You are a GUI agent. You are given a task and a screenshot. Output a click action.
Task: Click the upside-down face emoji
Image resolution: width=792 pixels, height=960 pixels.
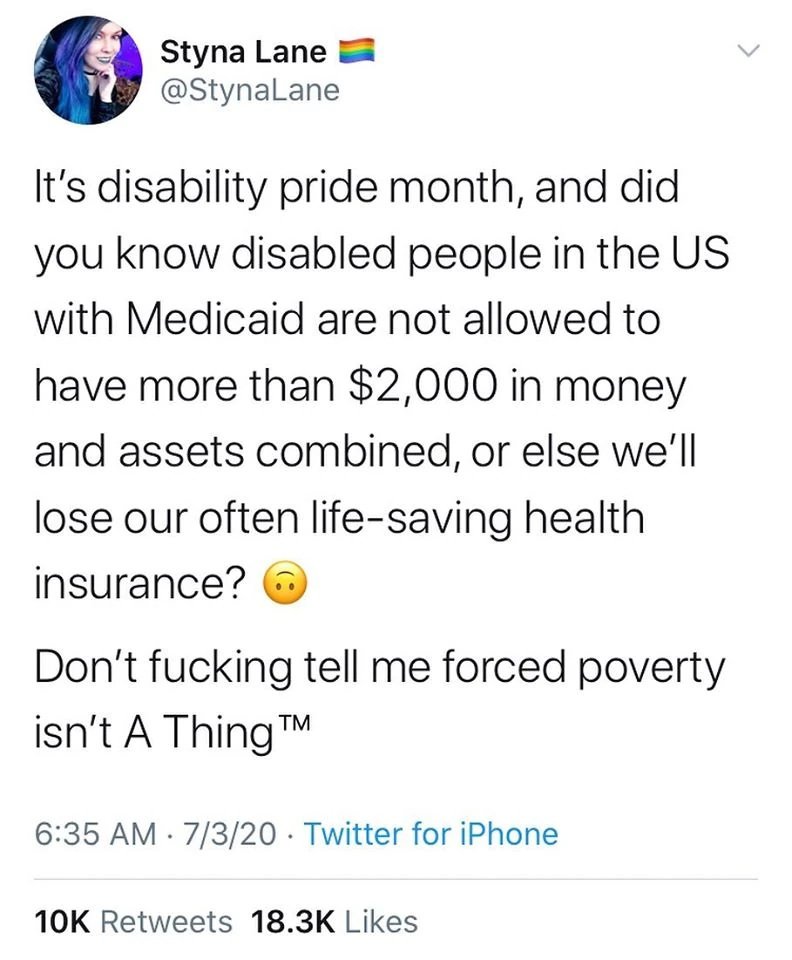tap(283, 582)
